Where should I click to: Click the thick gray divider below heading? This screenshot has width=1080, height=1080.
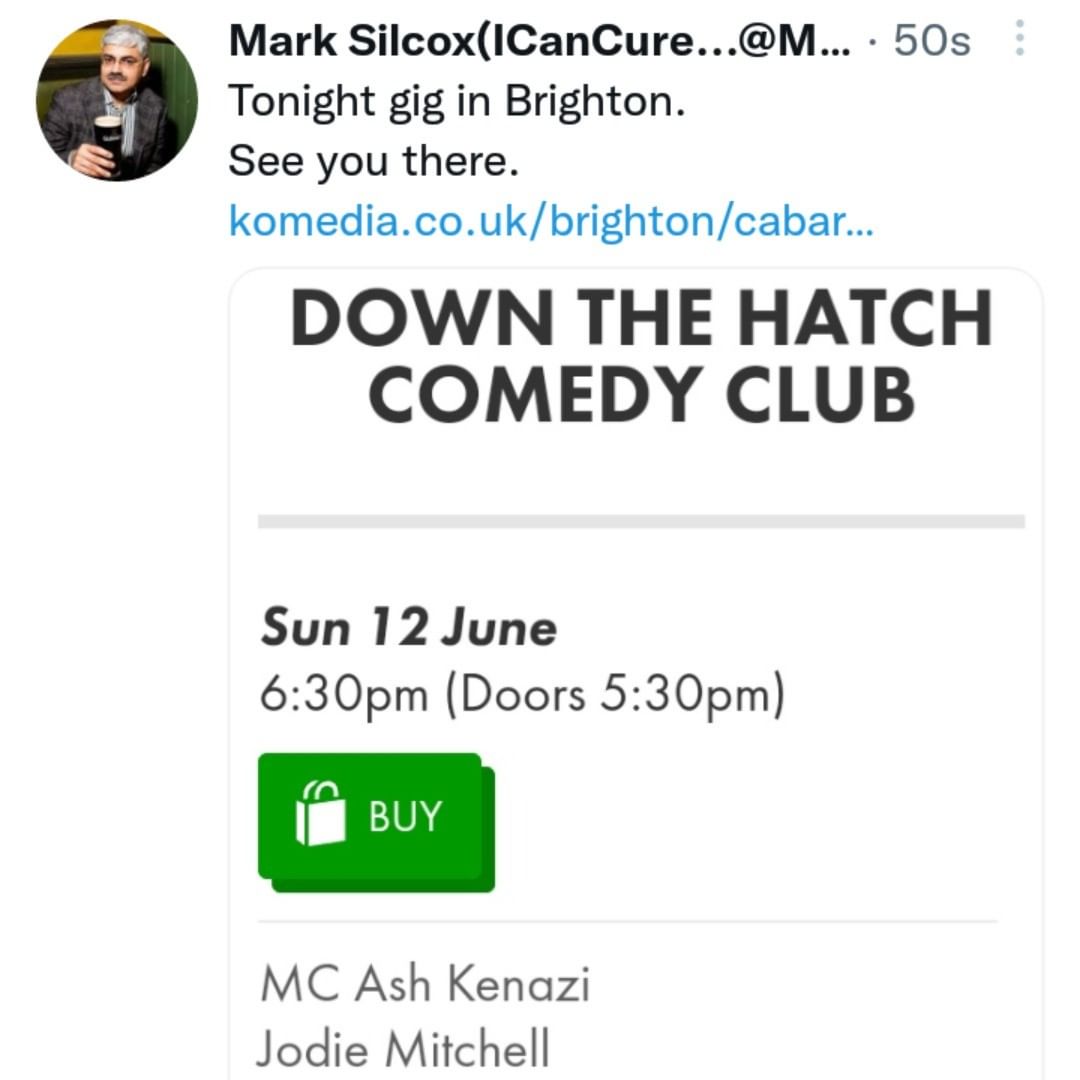[x=640, y=521]
